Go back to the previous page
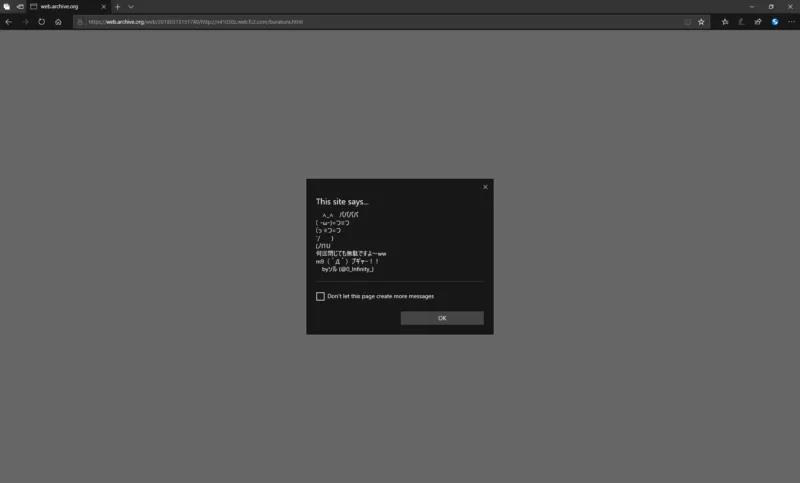The width and height of the screenshot is (800, 483). pos(9,21)
